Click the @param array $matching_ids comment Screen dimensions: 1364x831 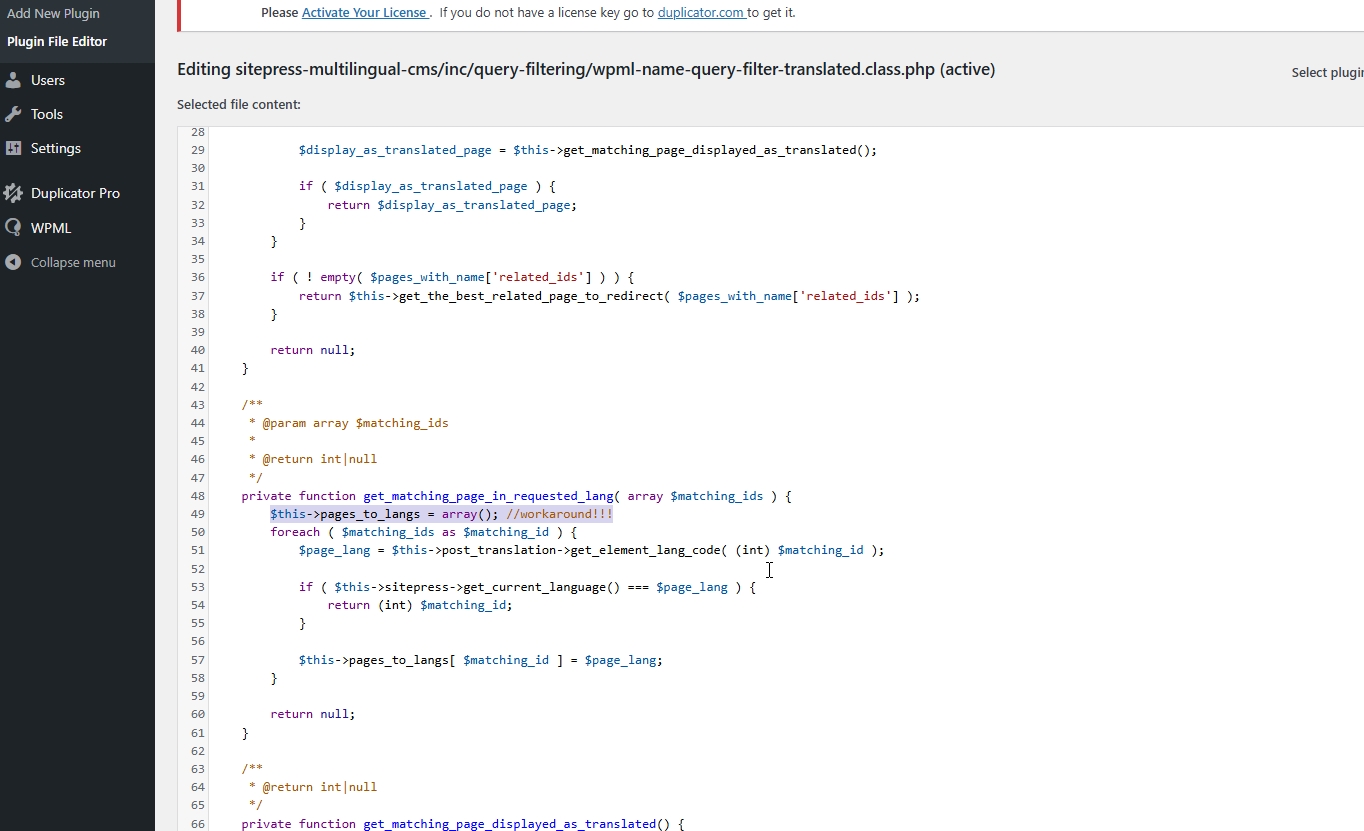(355, 423)
